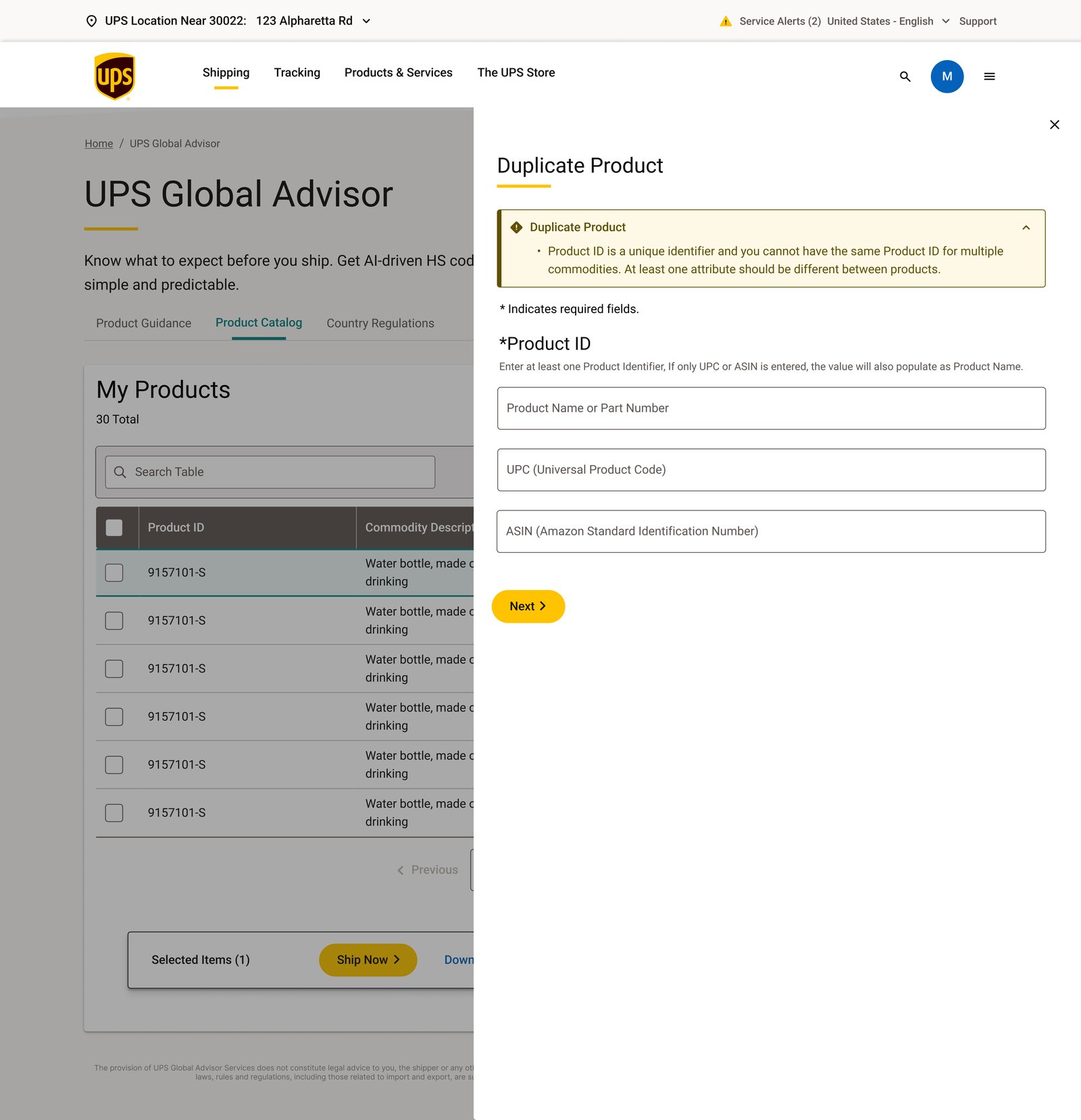Click the Search Table input
This screenshot has height=1120, width=1081.
pyautogui.click(x=270, y=472)
